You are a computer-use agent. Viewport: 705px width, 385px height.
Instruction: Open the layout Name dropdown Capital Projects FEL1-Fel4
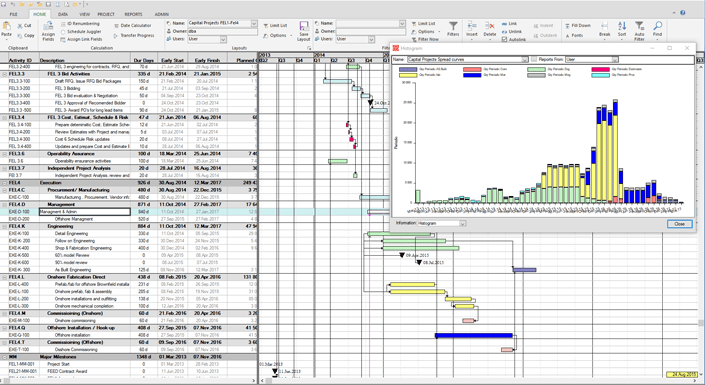click(254, 23)
